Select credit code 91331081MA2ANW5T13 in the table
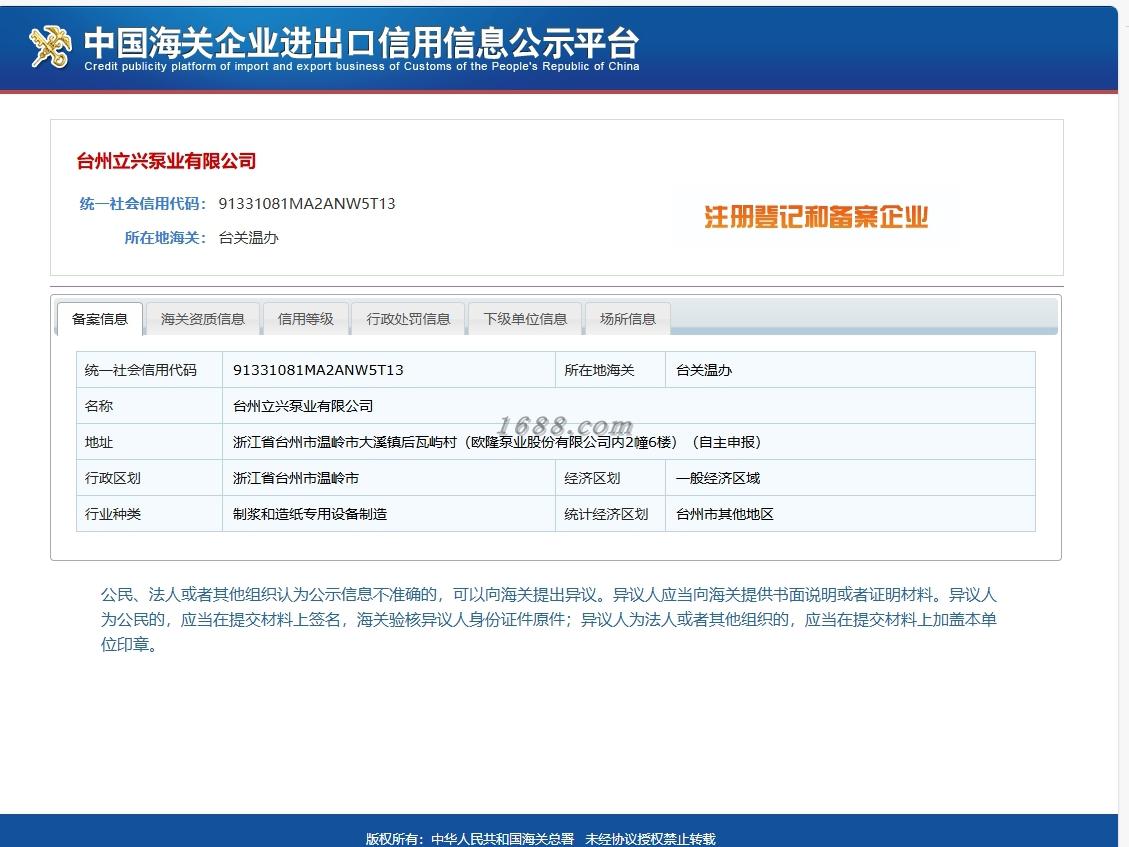 coord(318,370)
